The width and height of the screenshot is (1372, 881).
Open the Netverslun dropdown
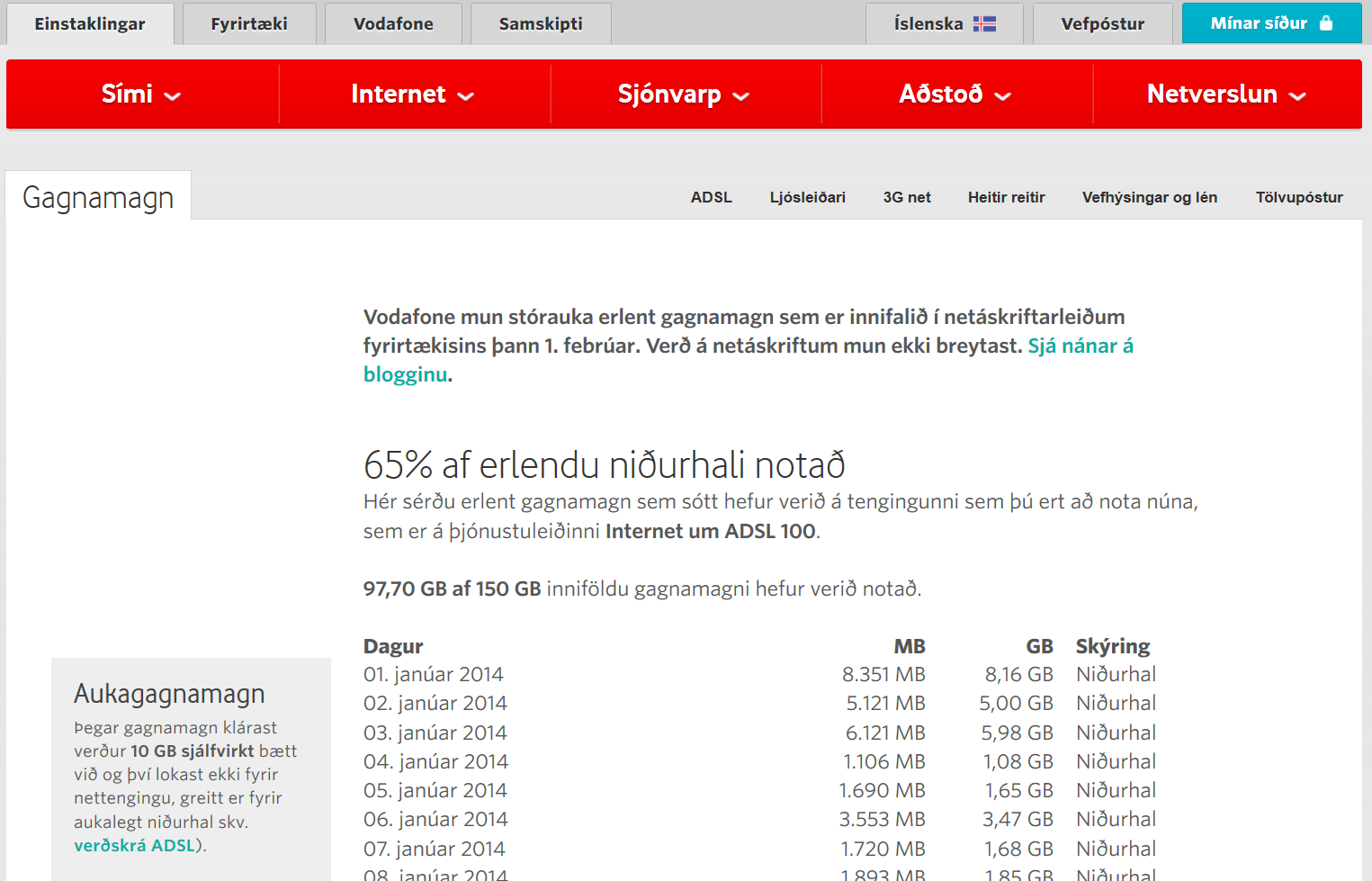coord(1296,96)
